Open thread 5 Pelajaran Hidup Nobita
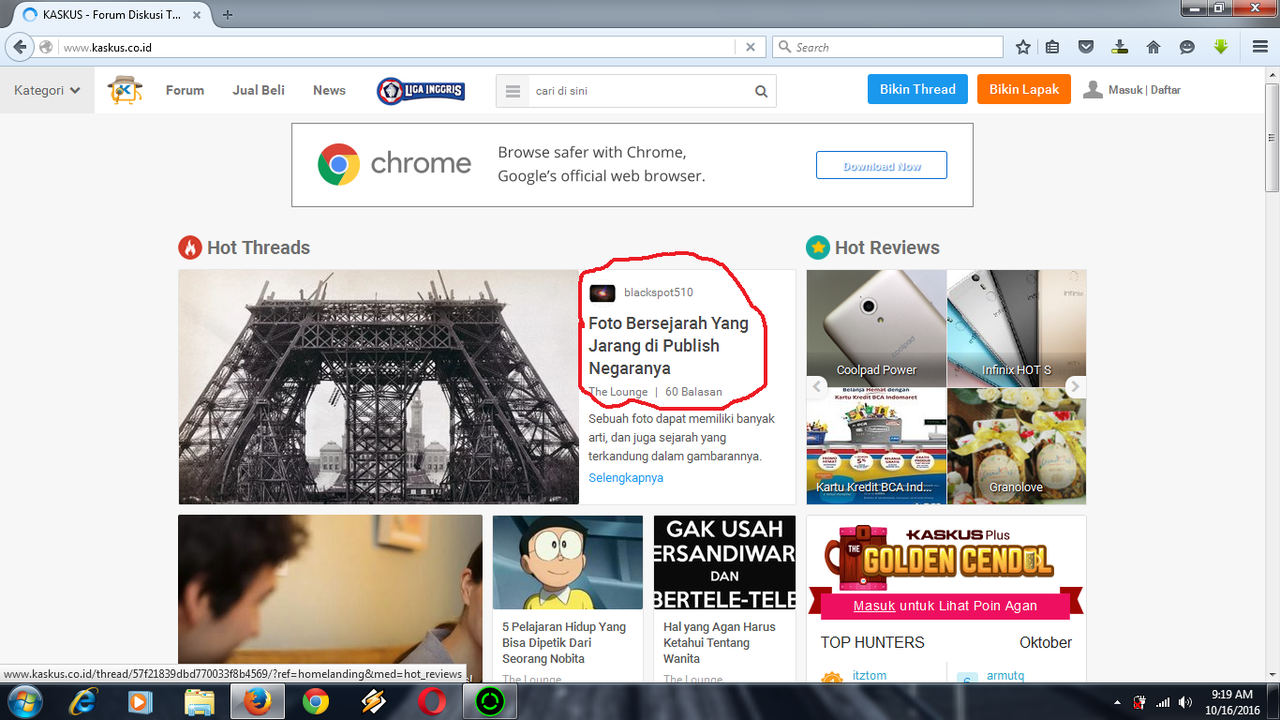Viewport: 1280px width, 720px height. pyautogui.click(x=564, y=643)
